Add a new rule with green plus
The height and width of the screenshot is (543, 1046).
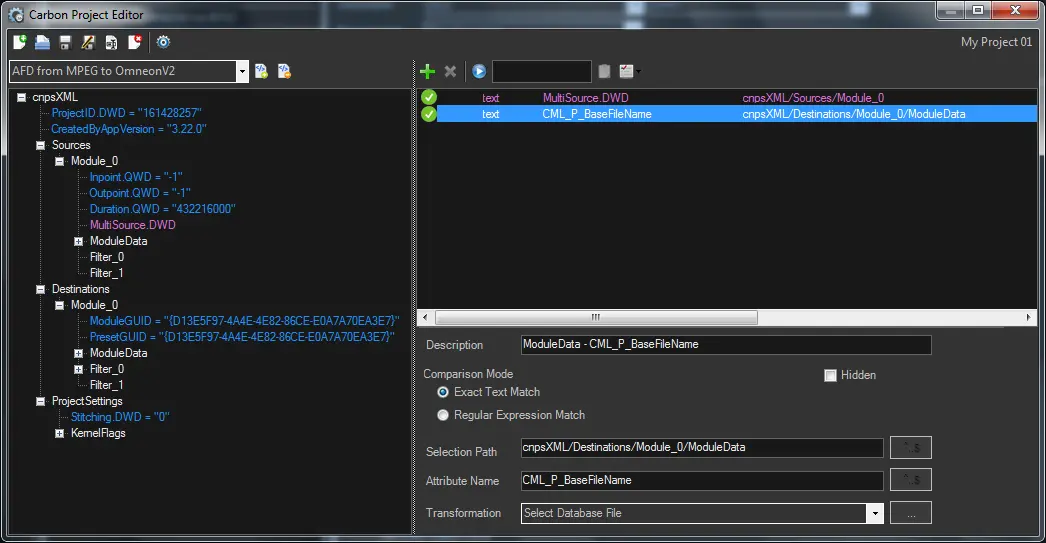(427, 71)
